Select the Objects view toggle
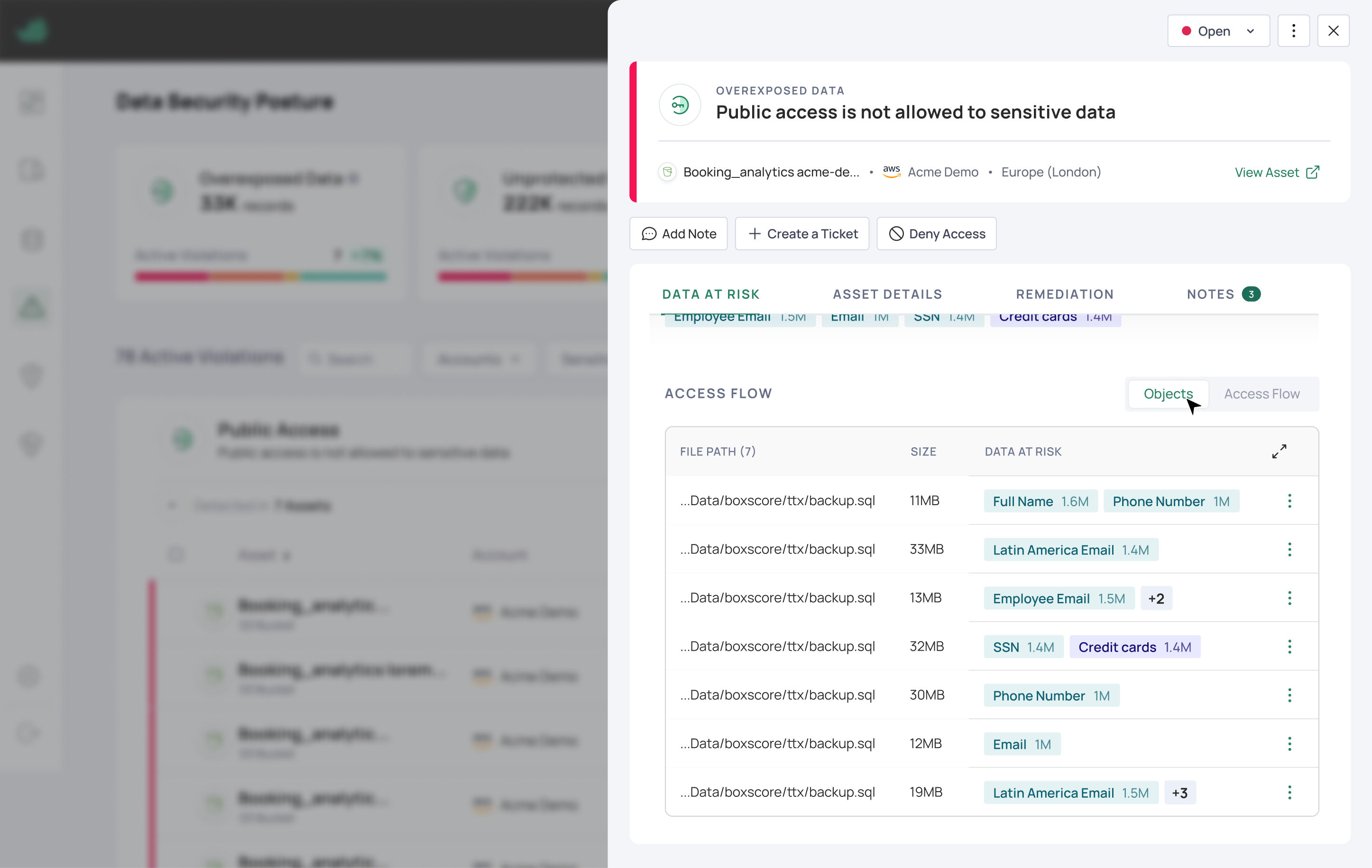Image resolution: width=1372 pixels, height=868 pixels. click(1168, 394)
